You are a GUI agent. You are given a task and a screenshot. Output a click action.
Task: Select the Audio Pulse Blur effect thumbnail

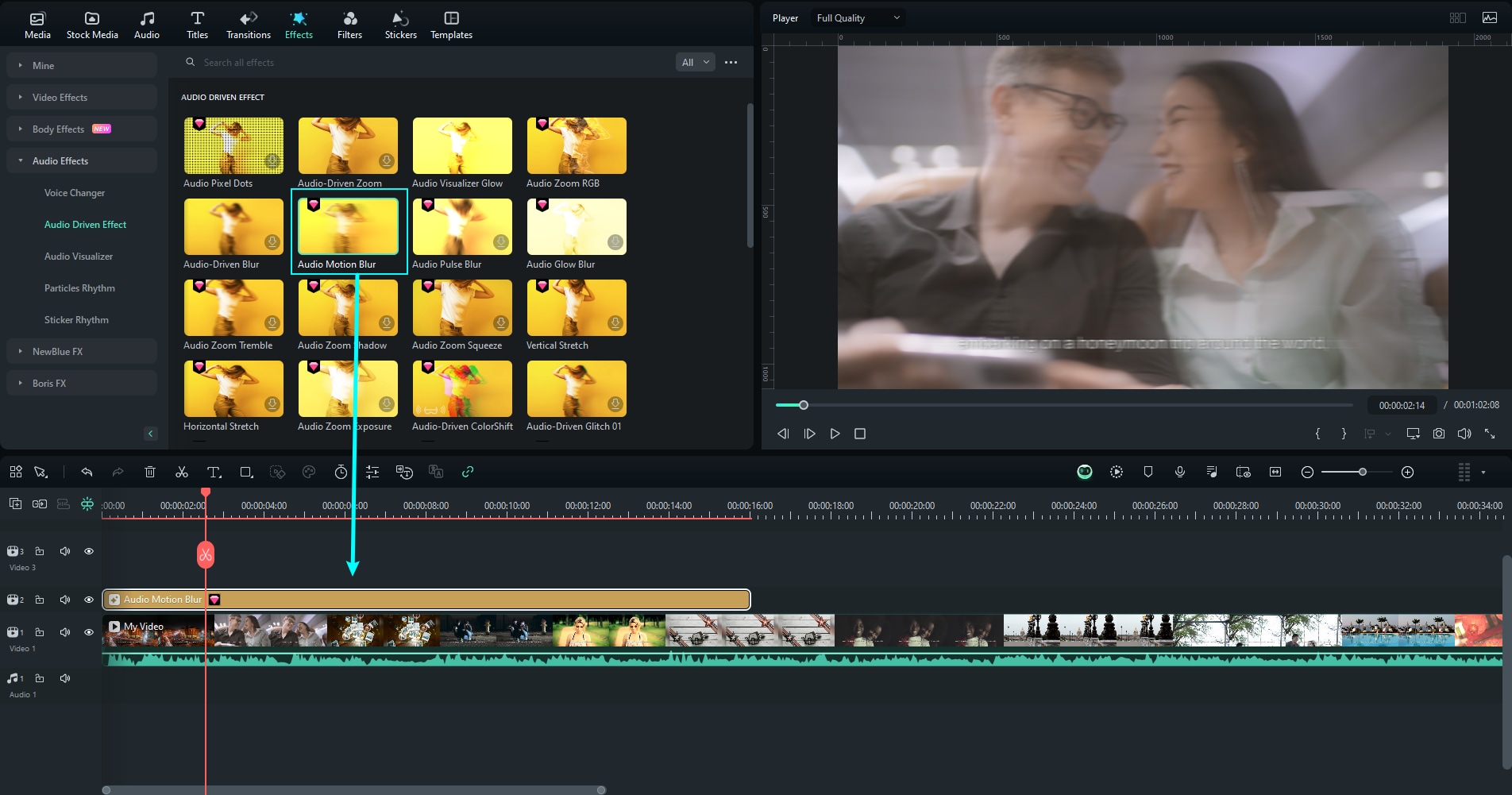[462, 226]
